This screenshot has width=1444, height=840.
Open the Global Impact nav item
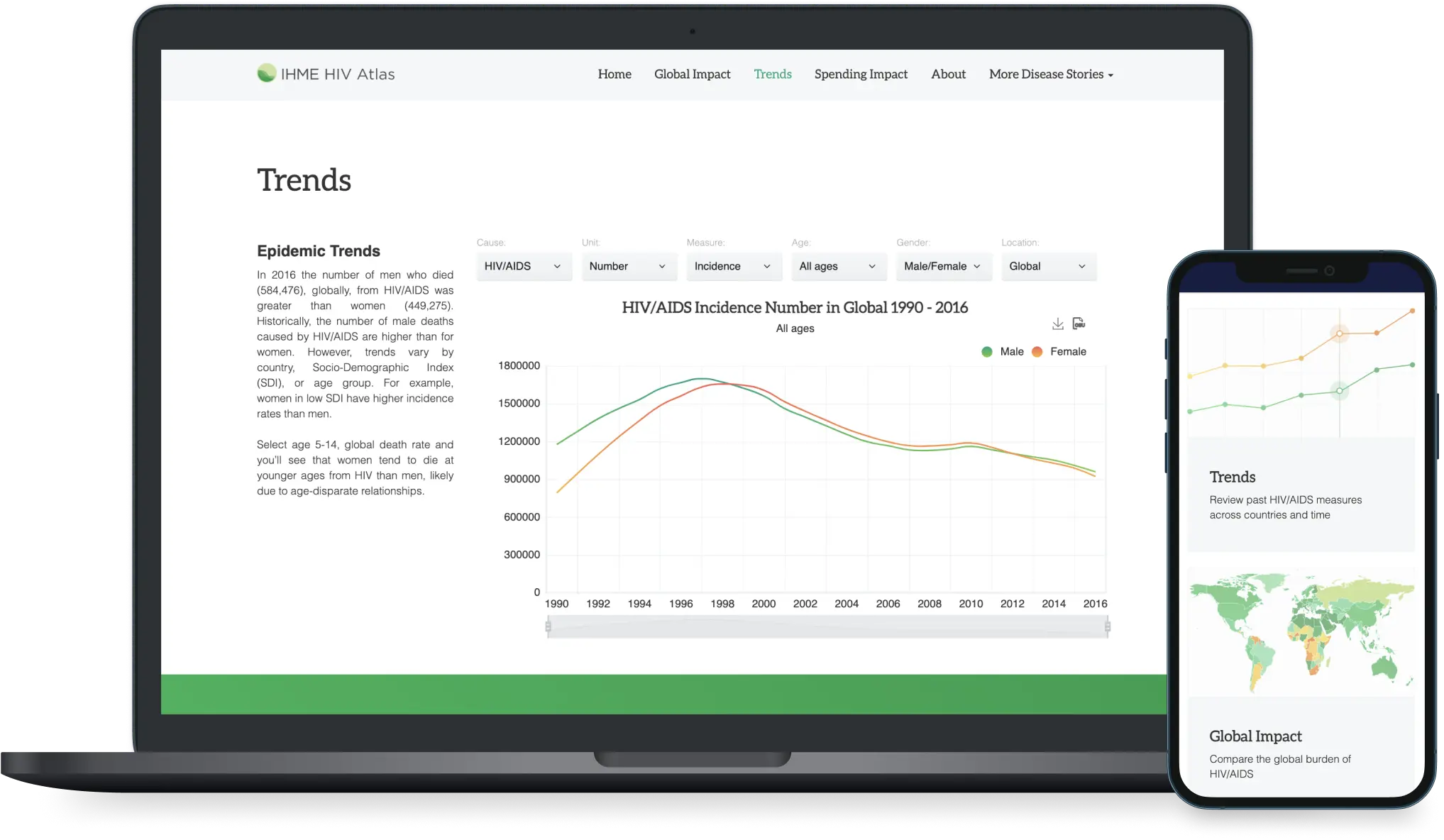pos(692,74)
